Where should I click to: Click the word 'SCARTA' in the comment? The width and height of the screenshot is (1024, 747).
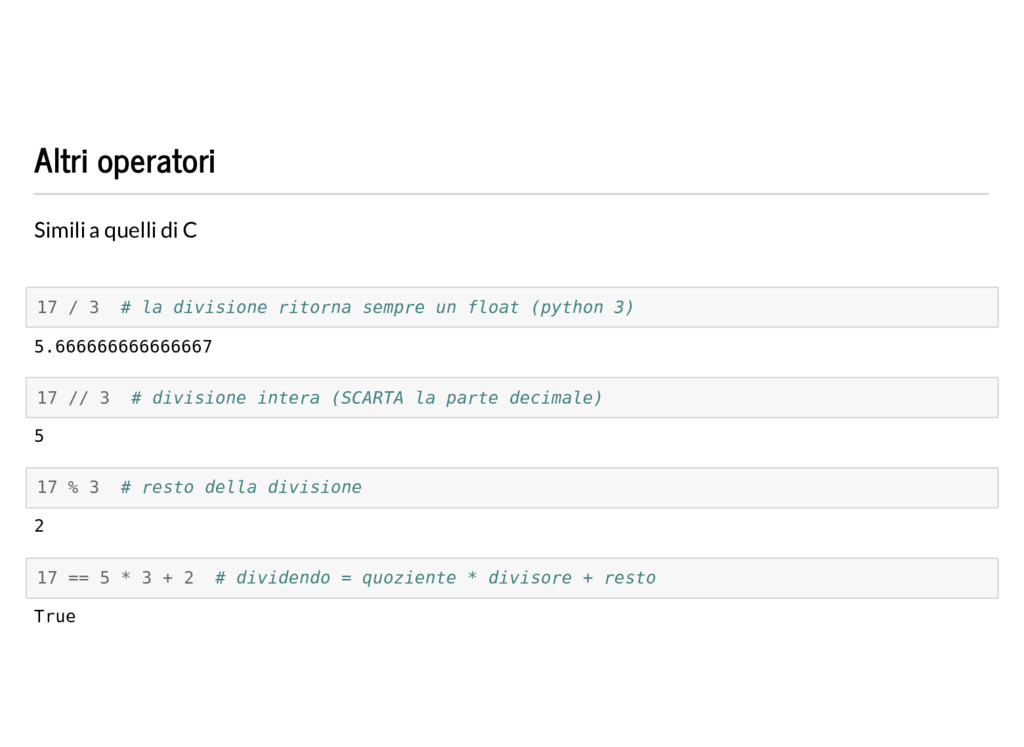(x=372, y=398)
